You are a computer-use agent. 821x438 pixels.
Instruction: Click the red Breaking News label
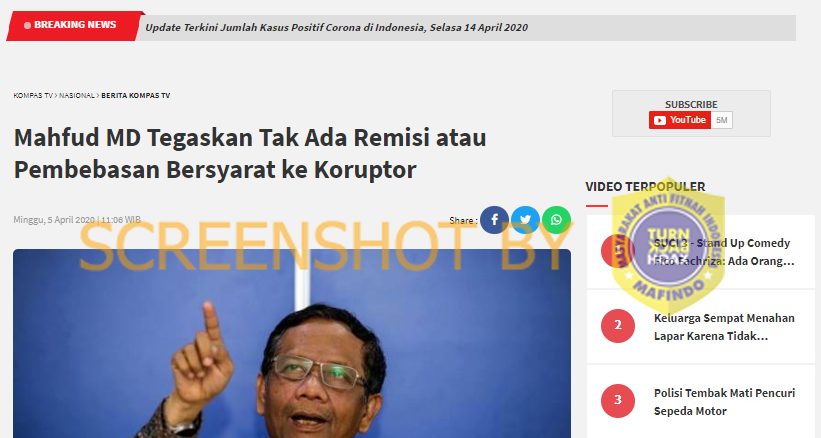click(73, 25)
